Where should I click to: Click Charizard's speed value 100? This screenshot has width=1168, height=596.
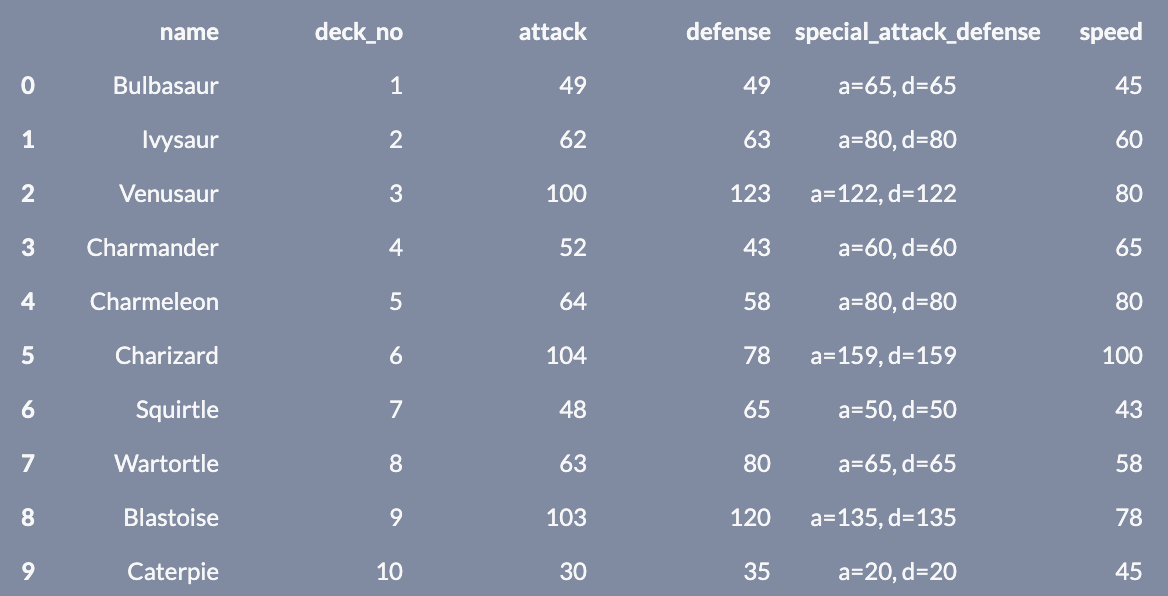click(1122, 356)
